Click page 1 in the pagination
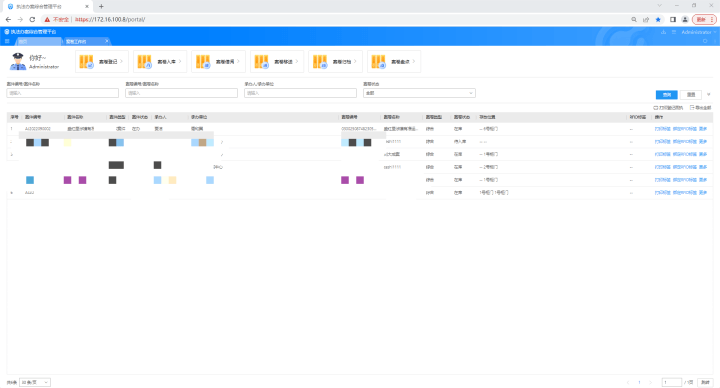This screenshot has height=388, width=720. pos(639,382)
